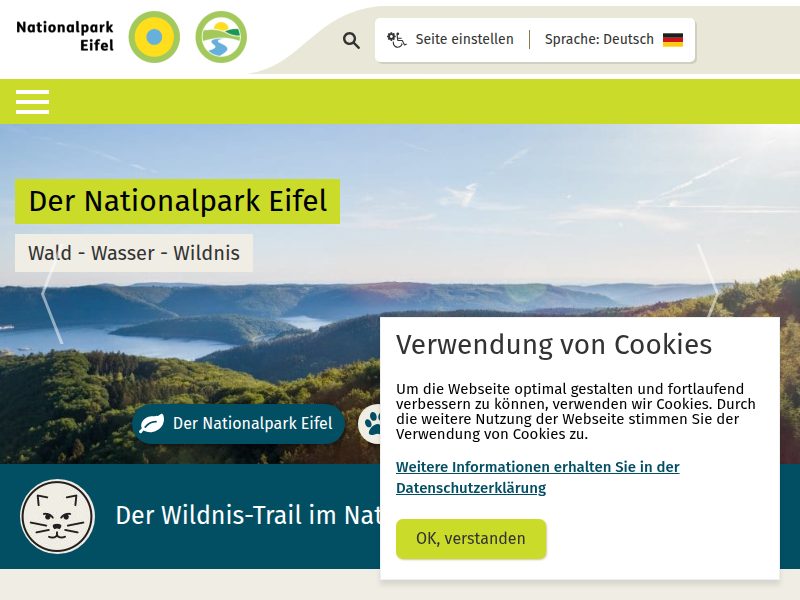
Task: Click the yellow circle with blue dot logo
Action: point(154,37)
